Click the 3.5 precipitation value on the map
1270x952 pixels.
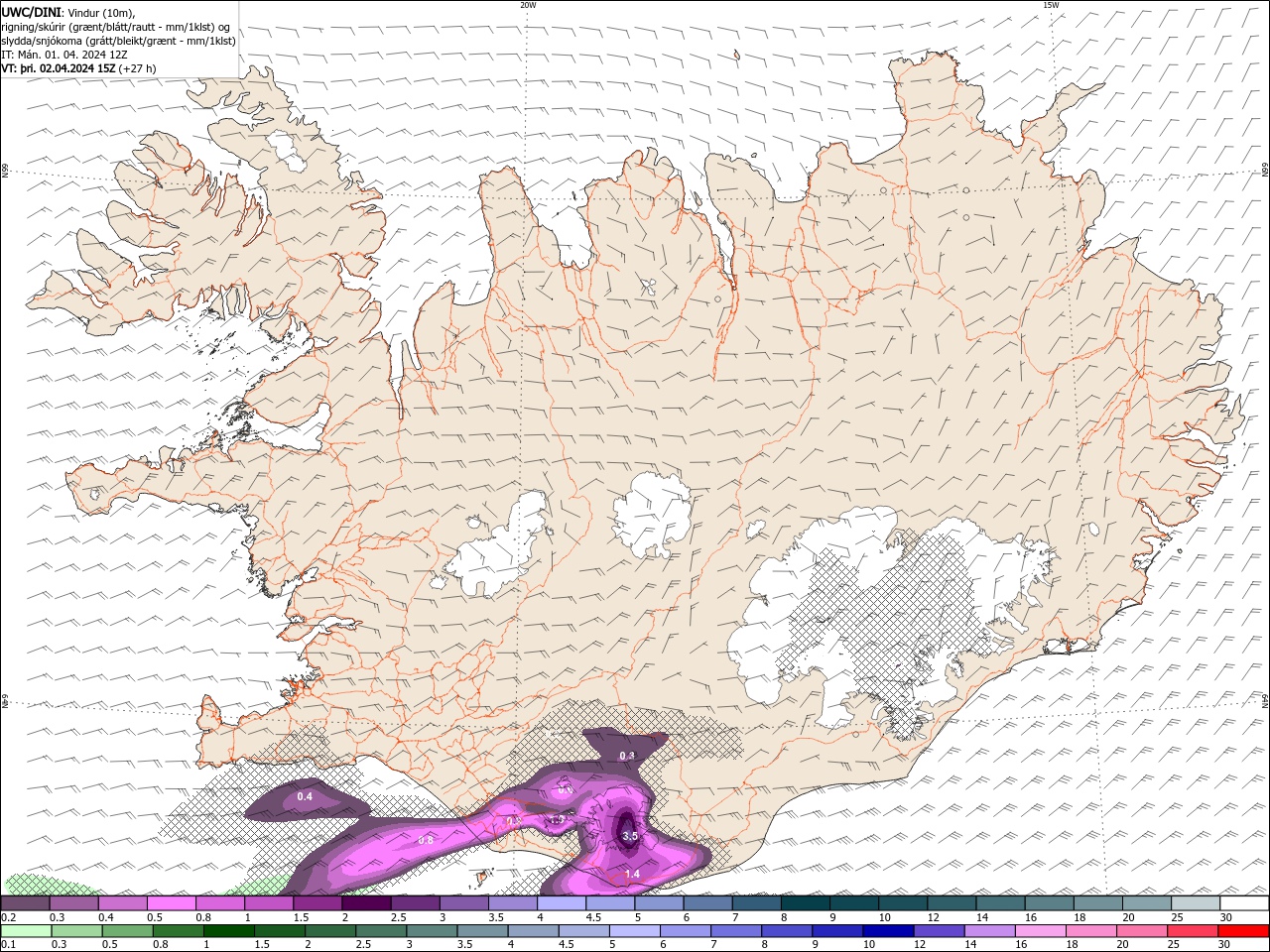tap(630, 836)
